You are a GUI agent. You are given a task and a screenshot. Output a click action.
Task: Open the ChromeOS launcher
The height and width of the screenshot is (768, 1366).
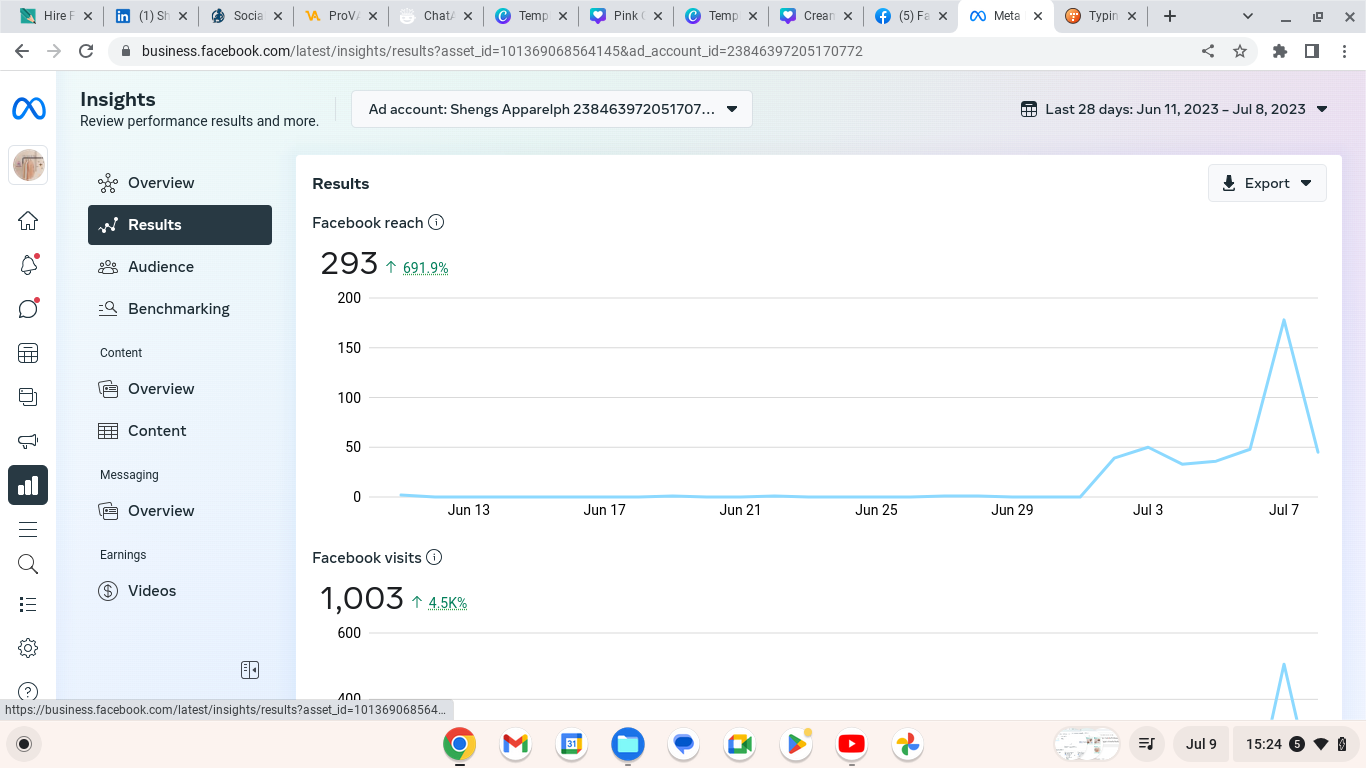pyautogui.click(x=24, y=744)
